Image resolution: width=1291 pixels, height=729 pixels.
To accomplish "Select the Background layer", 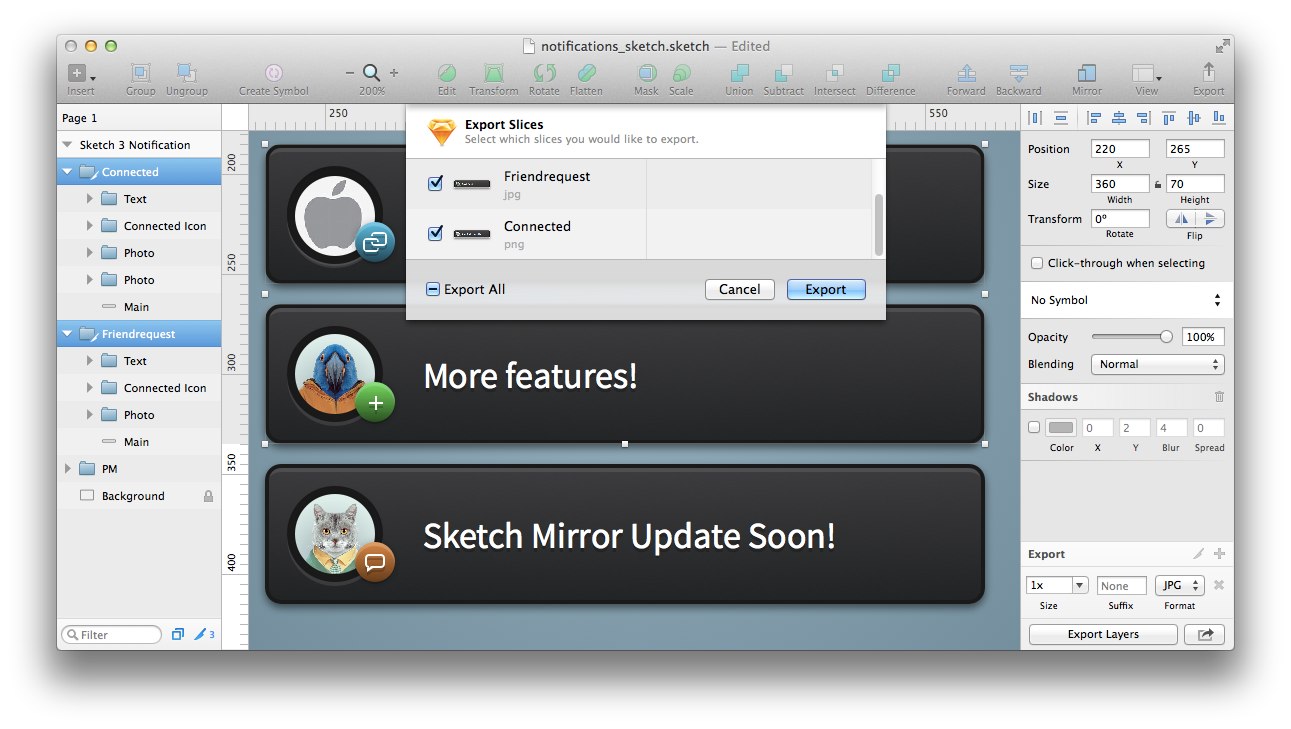I will point(139,496).
